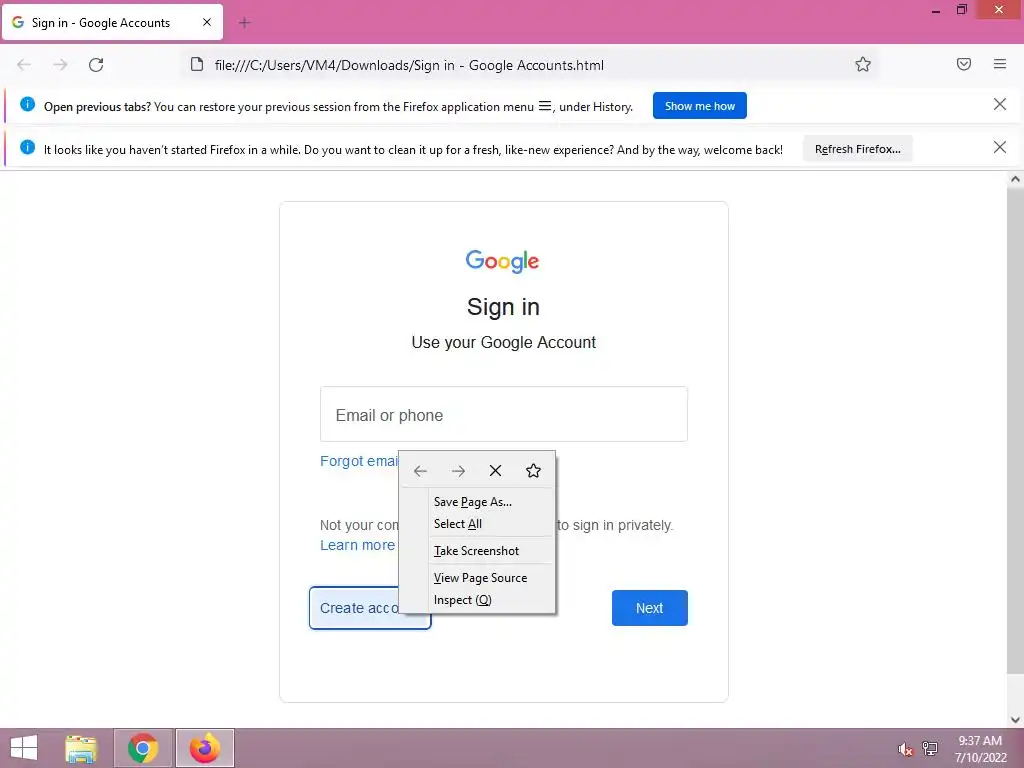Click the info icon on welcome back notification
The height and width of the screenshot is (768, 1024).
[27, 147]
